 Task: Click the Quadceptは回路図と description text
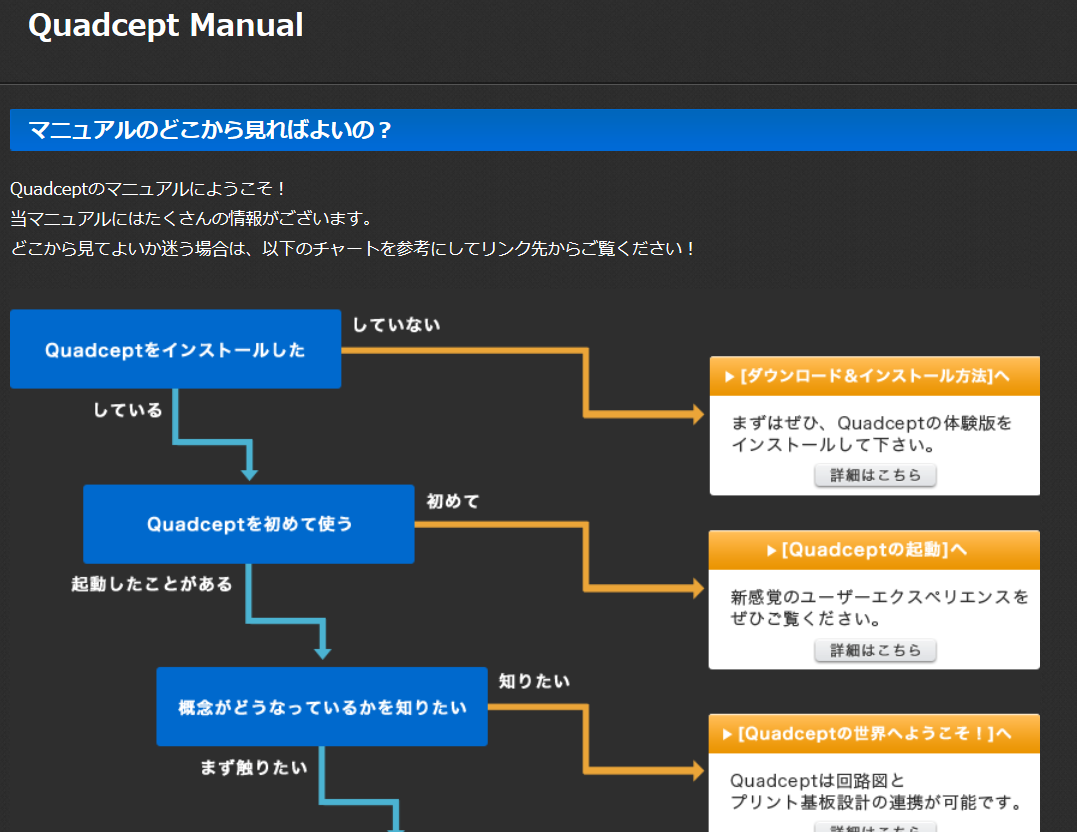876,791
